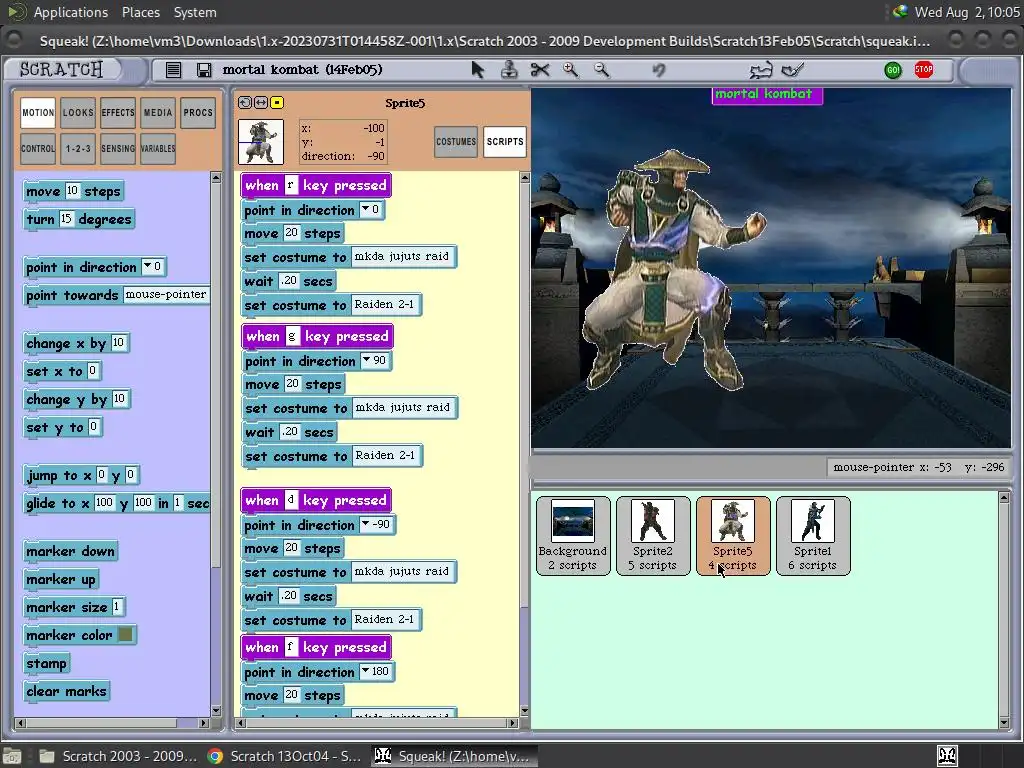Image resolution: width=1024 pixels, height=768 pixels.
Task: Click the paintbrush checkmark icon
Action: pos(793,69)
